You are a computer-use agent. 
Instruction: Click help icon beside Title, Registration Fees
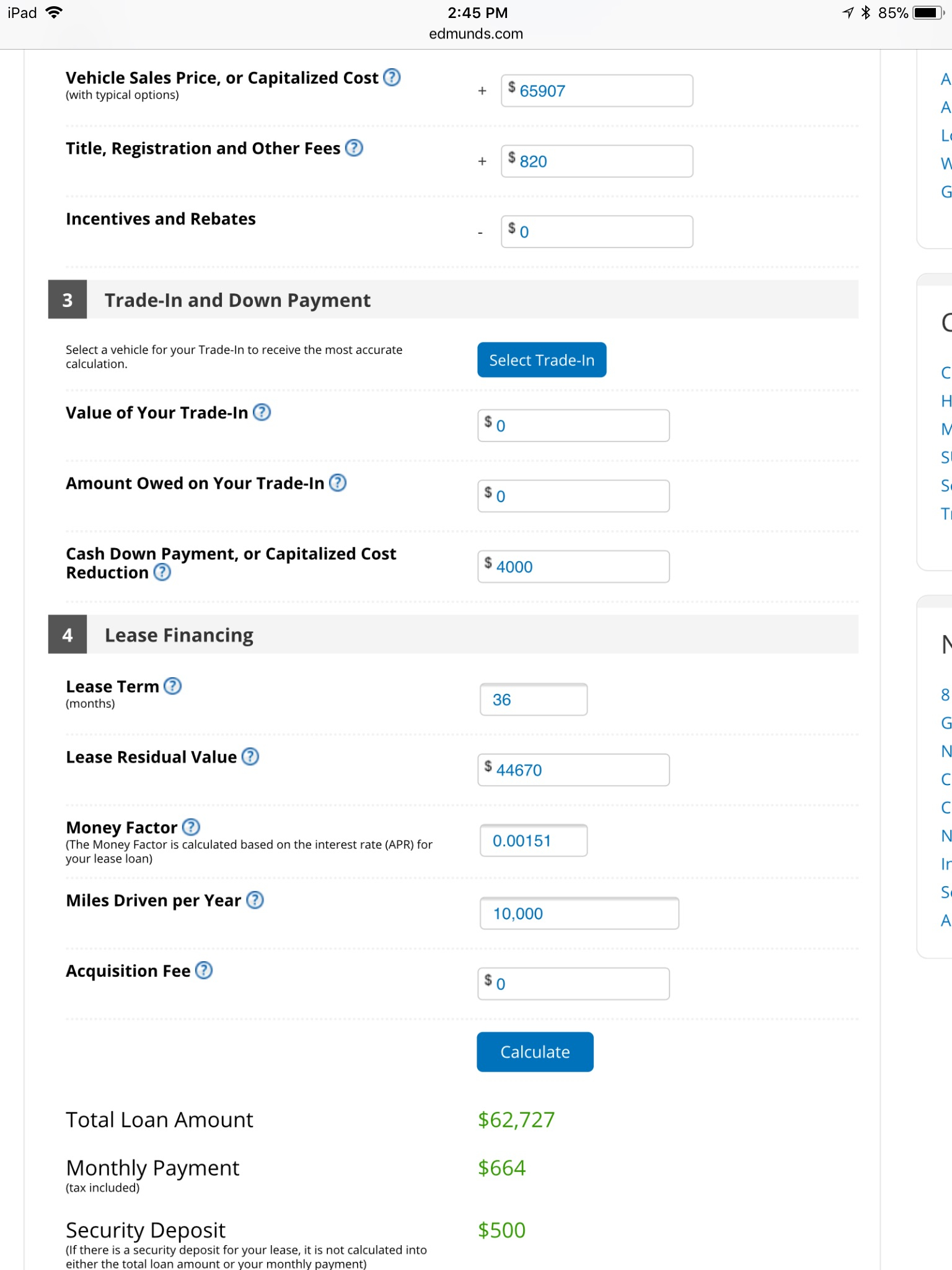point(354,148)
